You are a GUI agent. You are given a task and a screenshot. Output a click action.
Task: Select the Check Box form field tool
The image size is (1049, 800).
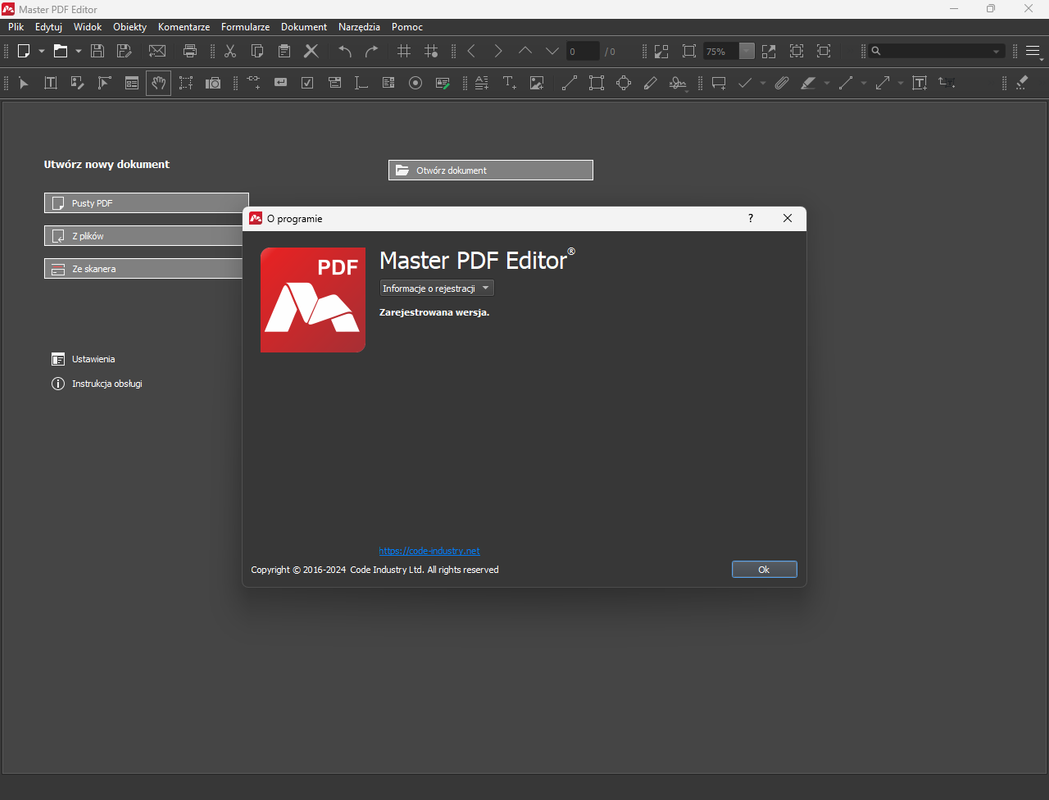[x=307, y=83]
